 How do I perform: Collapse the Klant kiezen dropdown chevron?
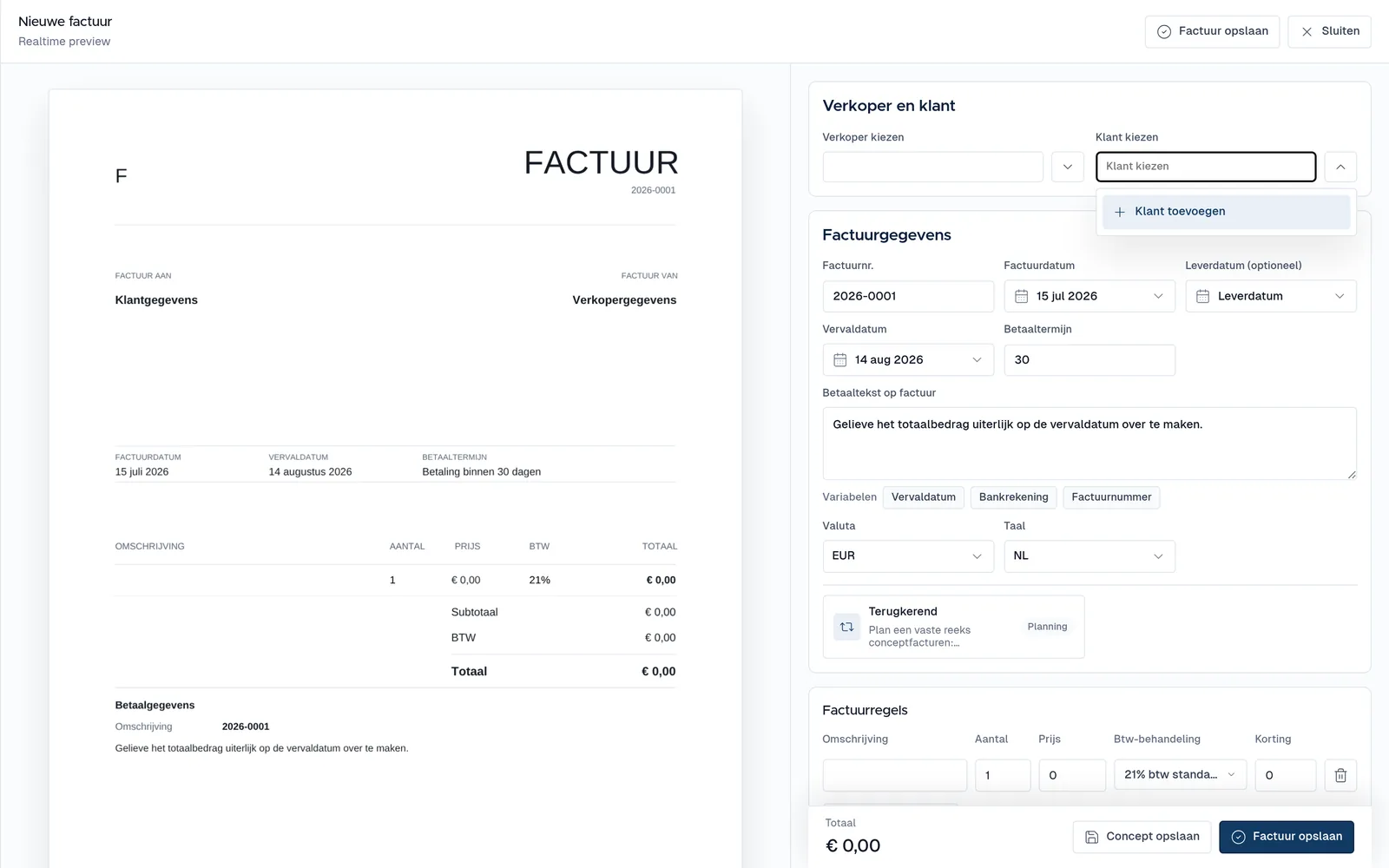coord(1340,167)
